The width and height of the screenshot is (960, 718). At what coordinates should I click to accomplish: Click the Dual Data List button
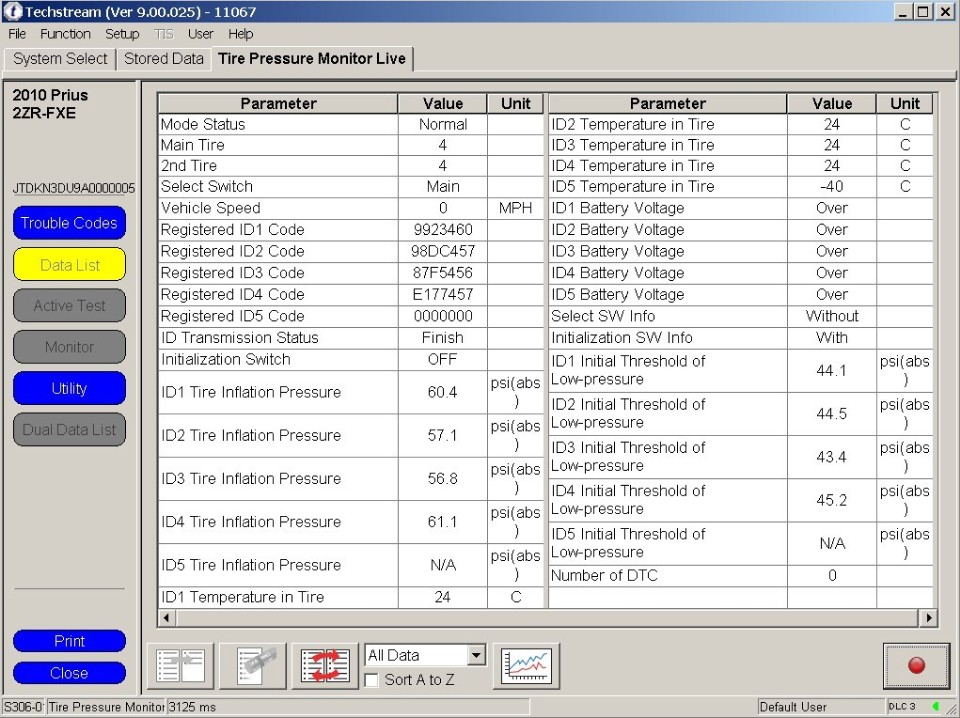click(69, 430)
